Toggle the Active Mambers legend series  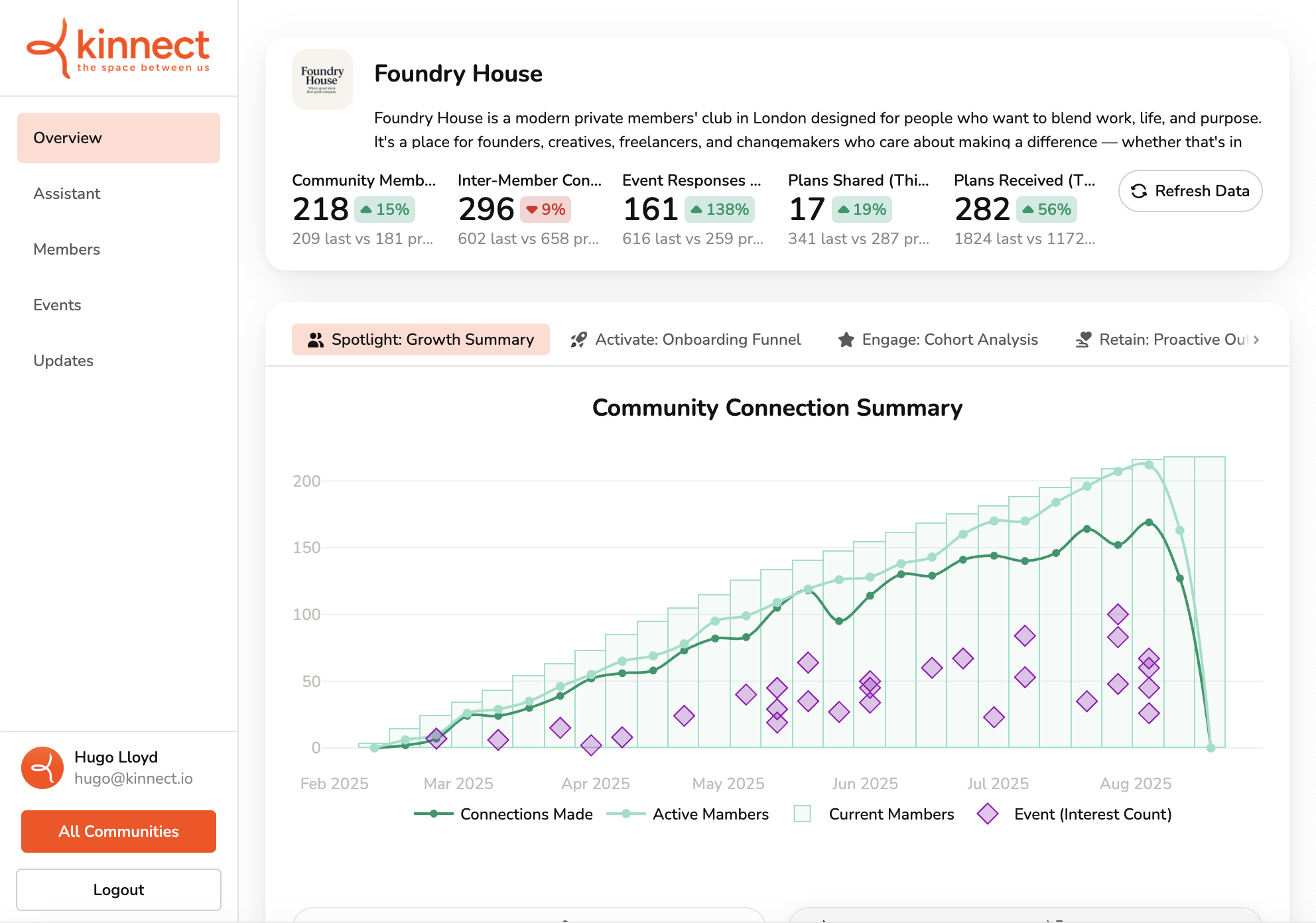click(688, 814)
